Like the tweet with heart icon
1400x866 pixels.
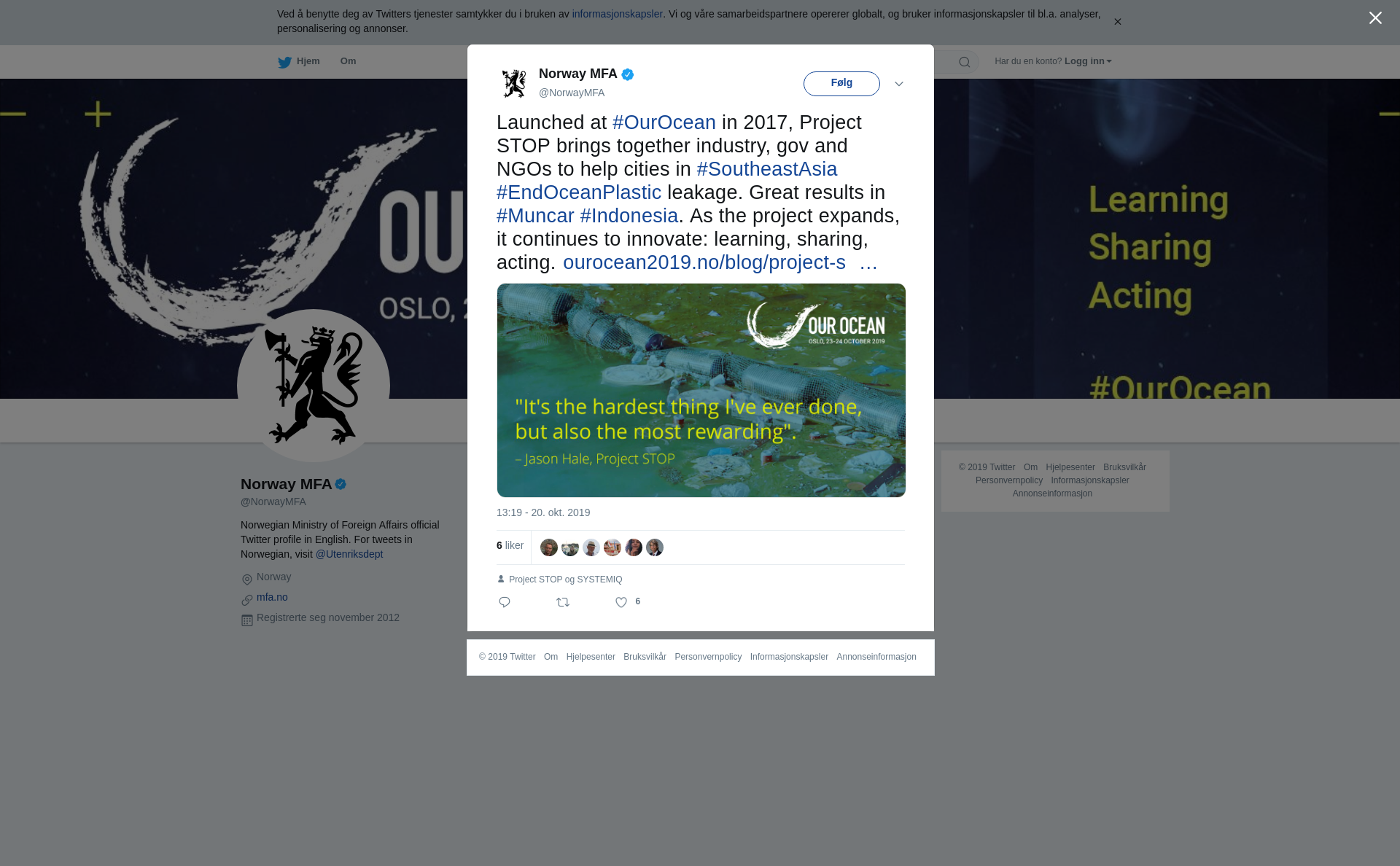621,602
